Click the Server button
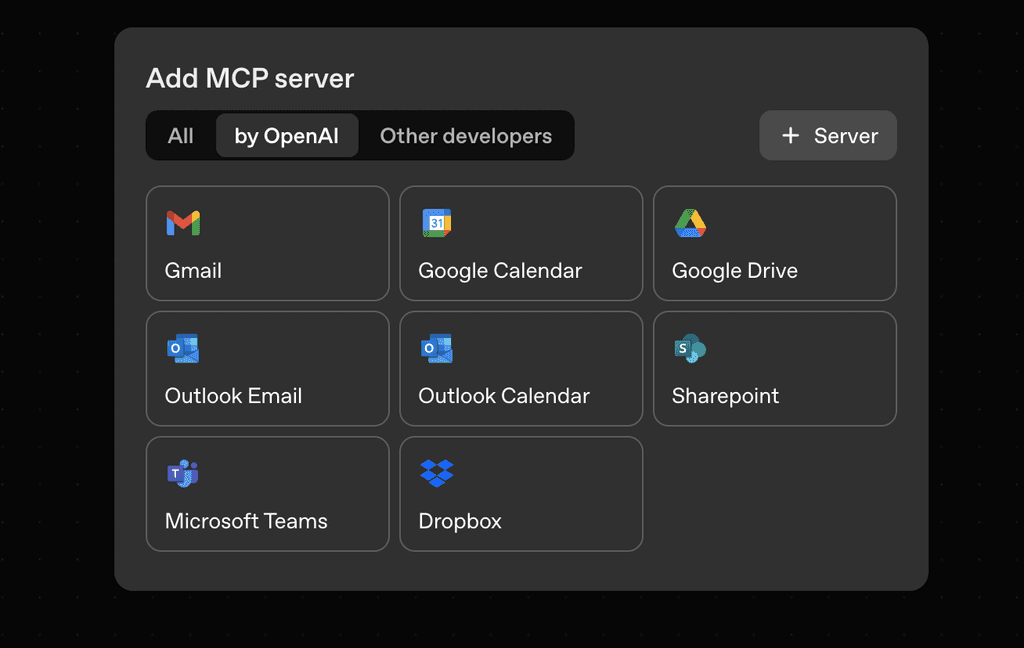This screenshot has width=1024, height=648. point(828,135)
